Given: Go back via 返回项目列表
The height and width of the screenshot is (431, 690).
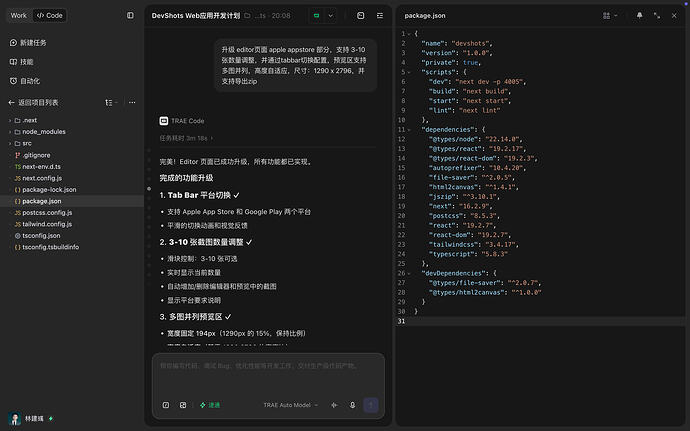Looking at the screenshot, I should tap(33, 103).
